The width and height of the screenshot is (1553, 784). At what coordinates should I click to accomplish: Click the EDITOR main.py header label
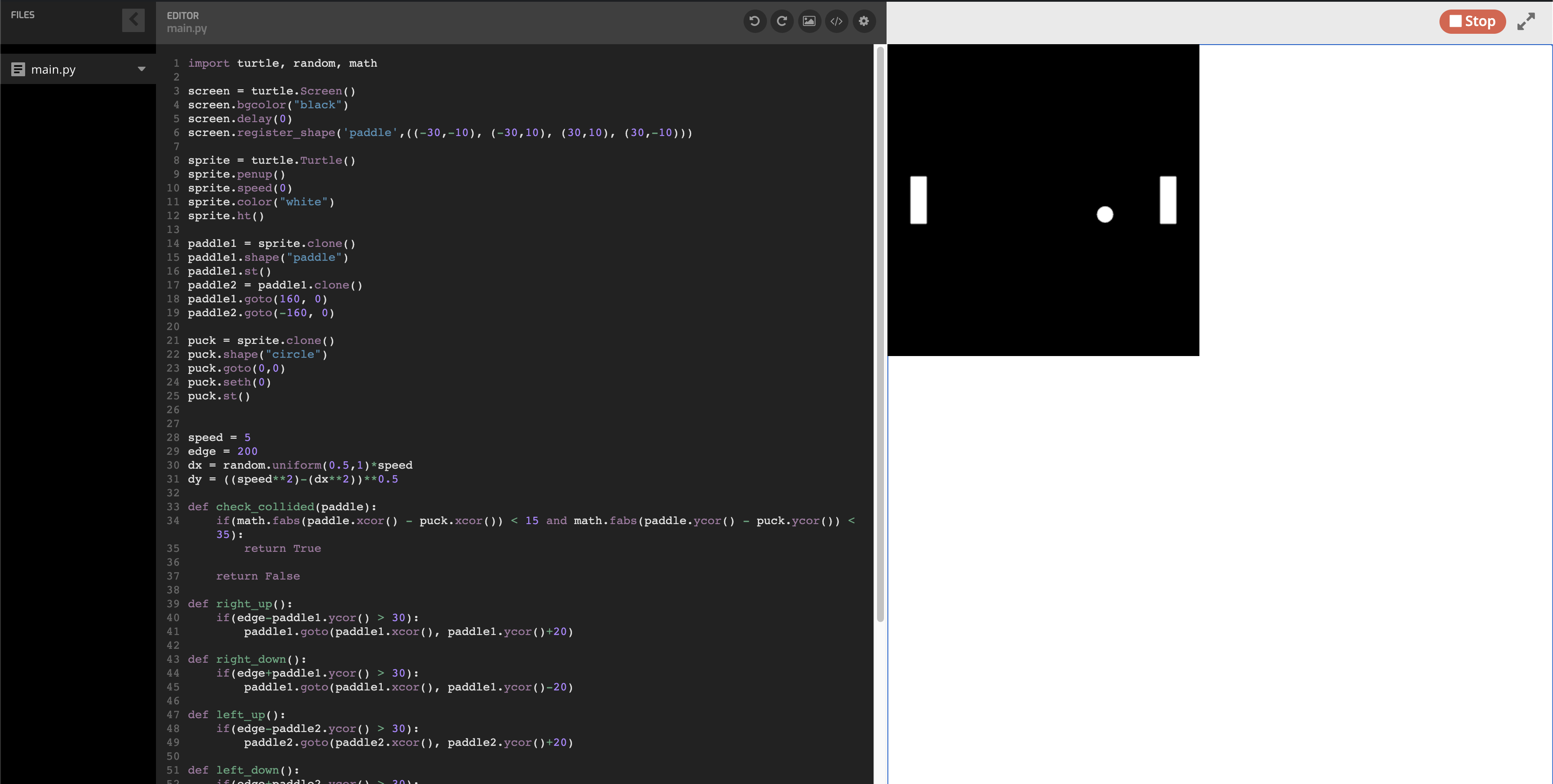click(x=187, y=22)
